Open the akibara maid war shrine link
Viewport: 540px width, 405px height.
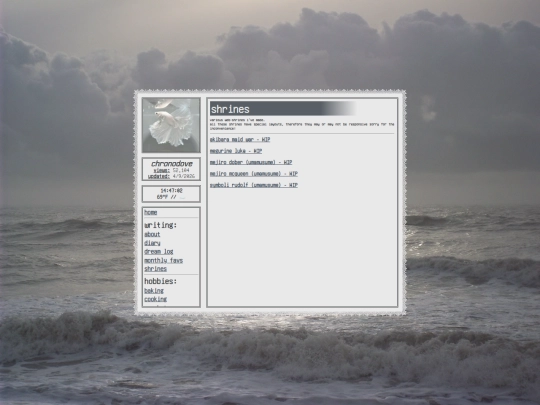pyautogui.click(x=240, y=139)
